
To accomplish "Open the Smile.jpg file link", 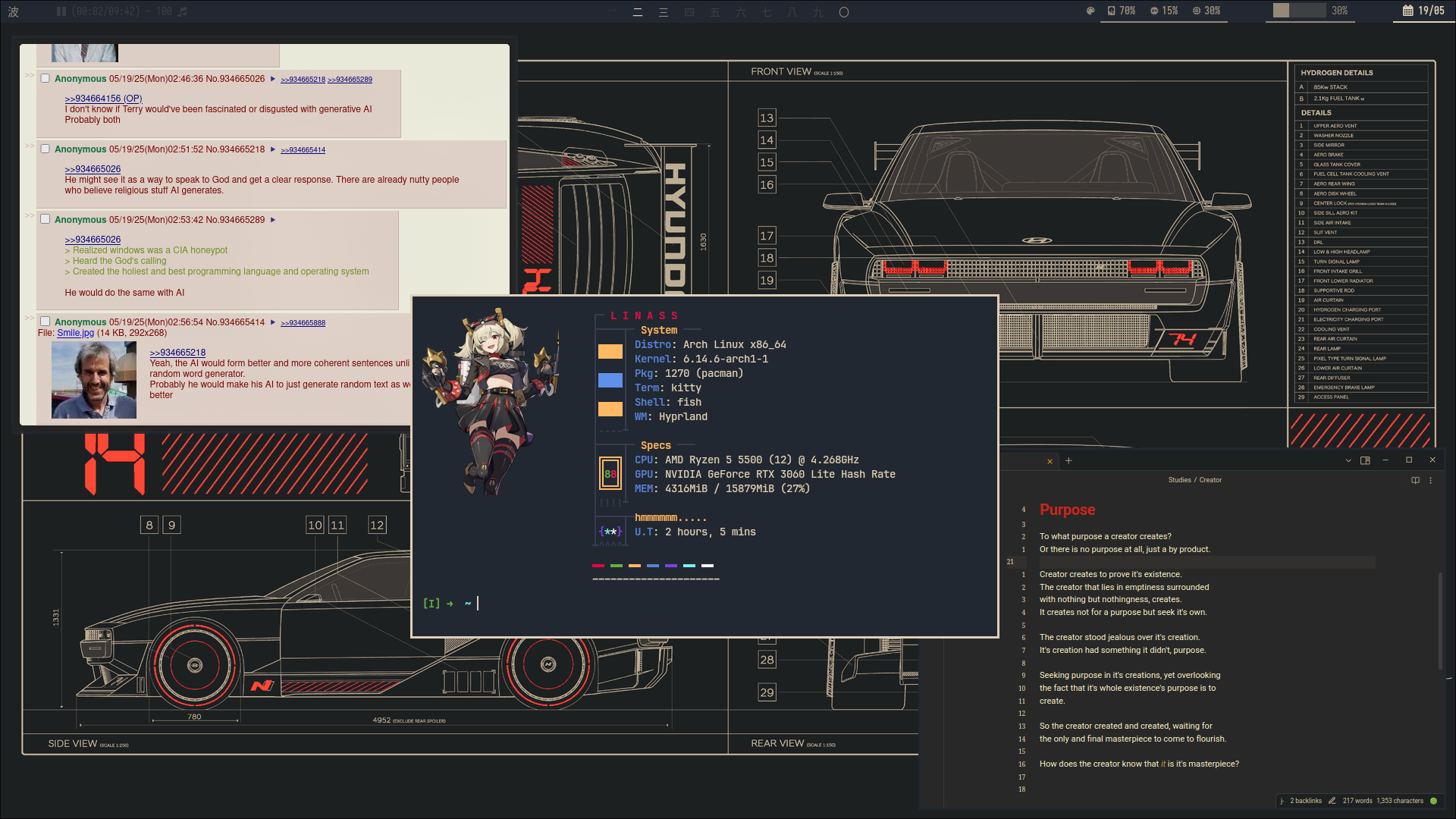I will tap(75, 333).
